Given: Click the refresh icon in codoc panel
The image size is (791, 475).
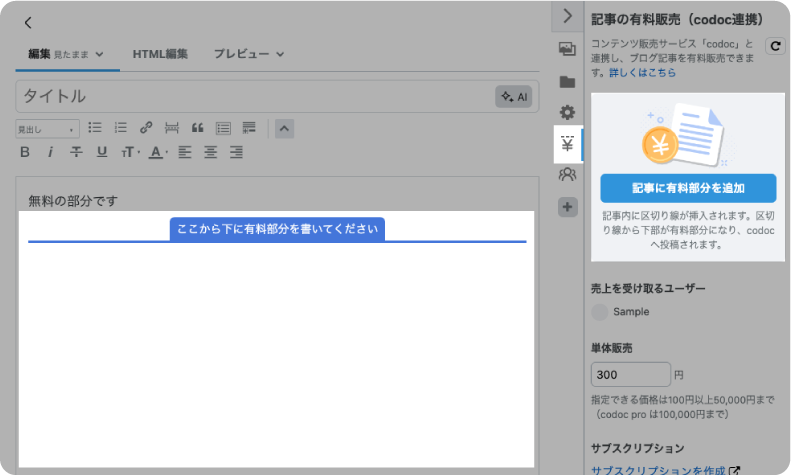Looking at the screenshot, I should click(775, 46).
